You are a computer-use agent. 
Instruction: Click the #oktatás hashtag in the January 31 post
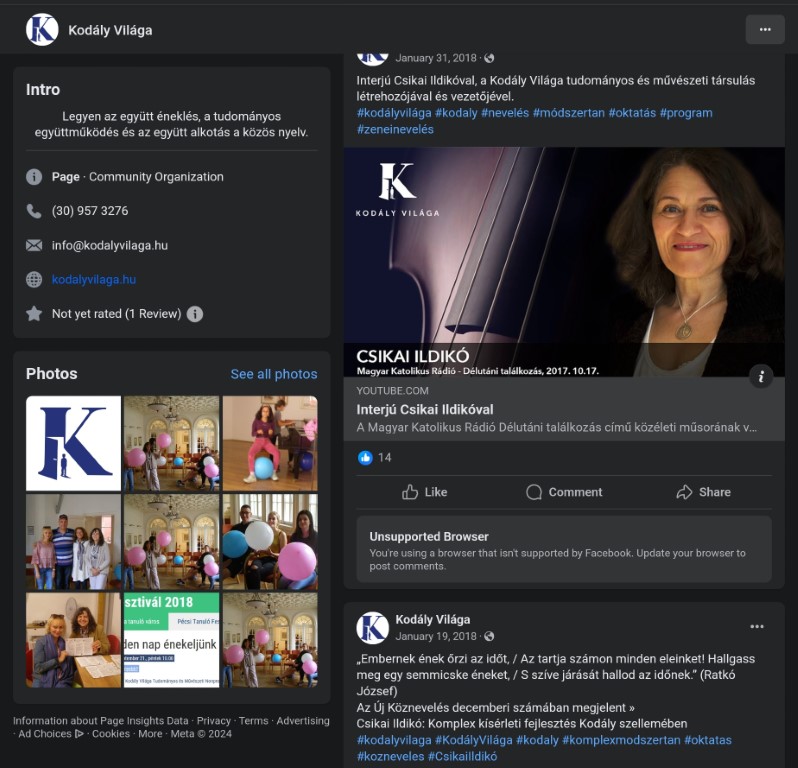(632, 113)
